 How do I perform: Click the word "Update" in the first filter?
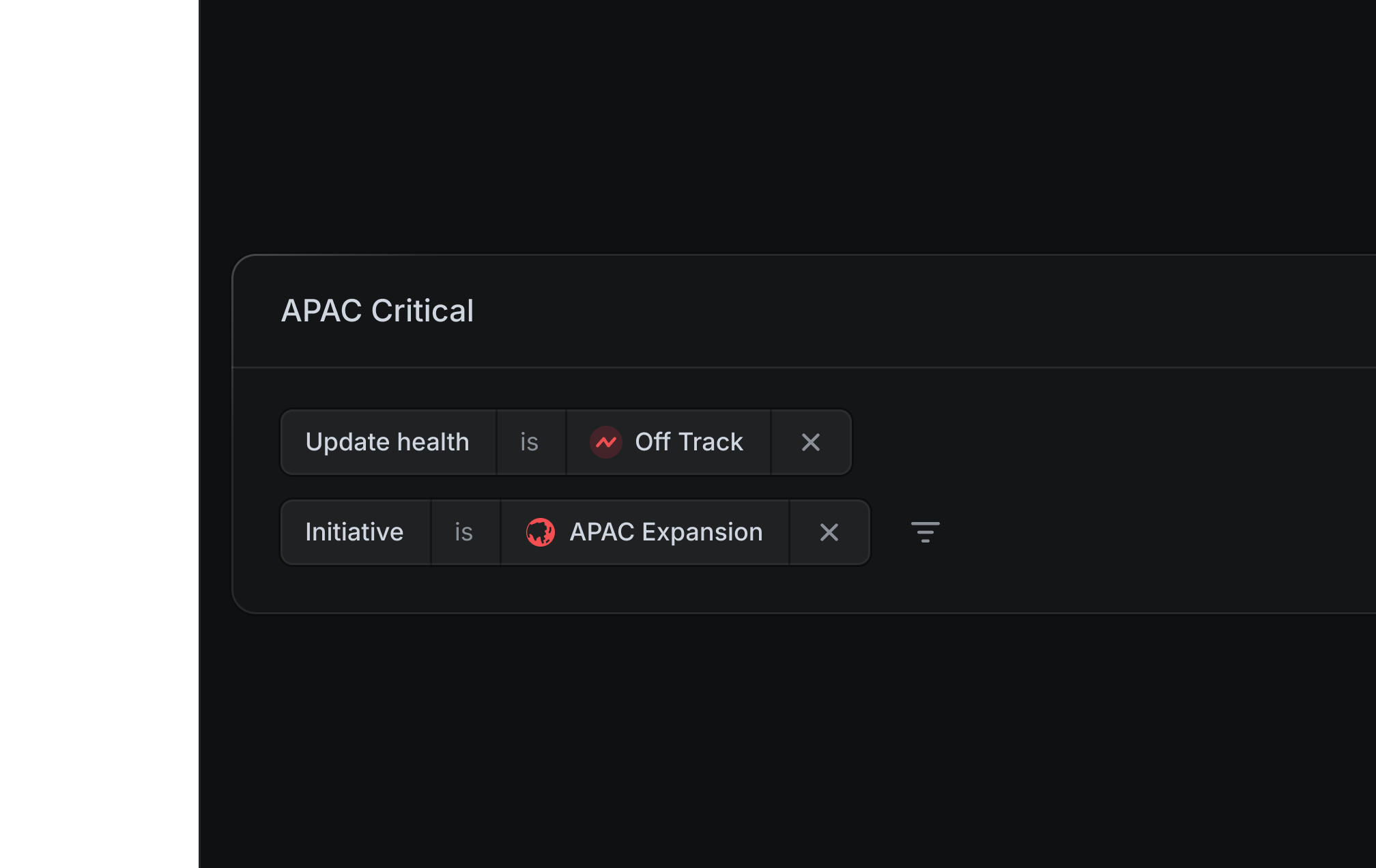click(x=347, y=442)
